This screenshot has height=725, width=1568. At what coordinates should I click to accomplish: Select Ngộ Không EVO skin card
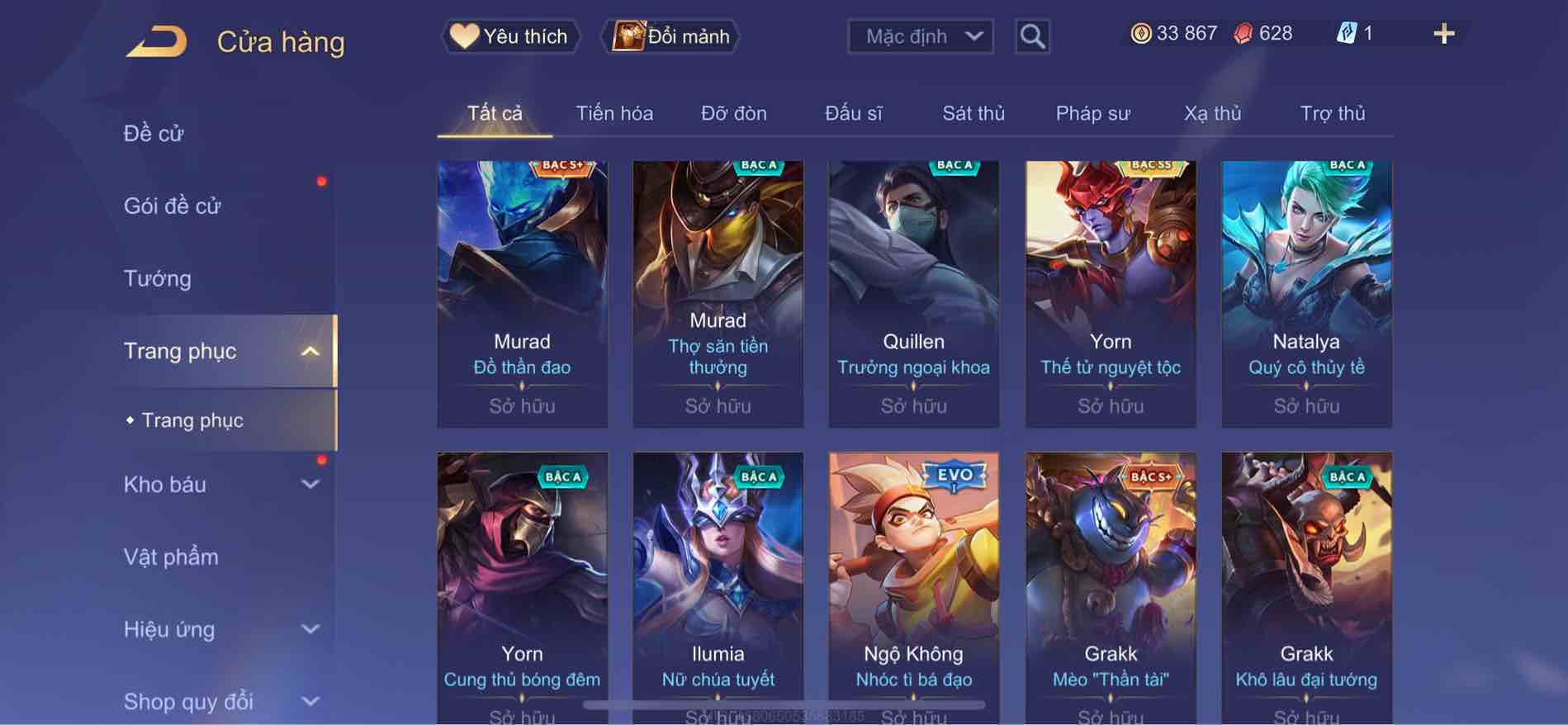913,588
